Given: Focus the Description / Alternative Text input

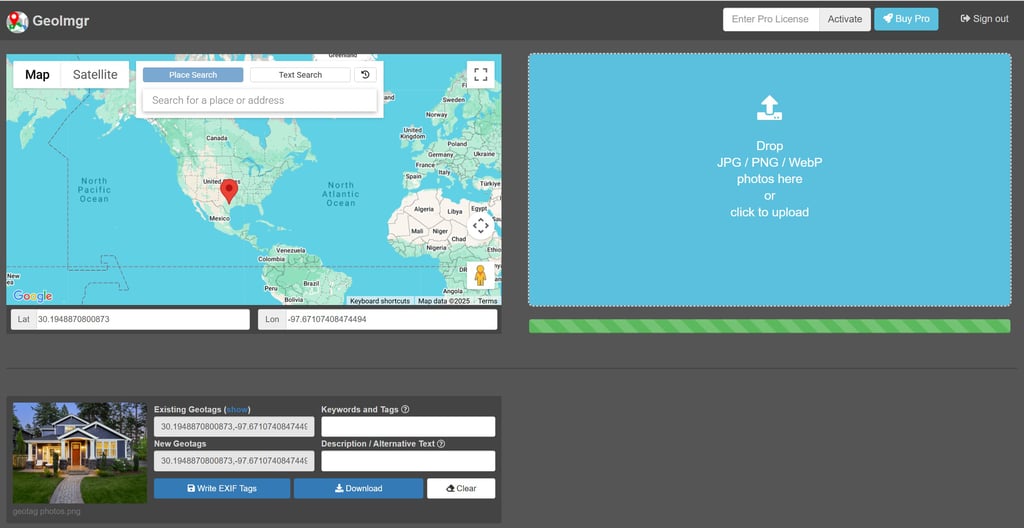Looking at the screenshot, I should click(x=408, y=461).
